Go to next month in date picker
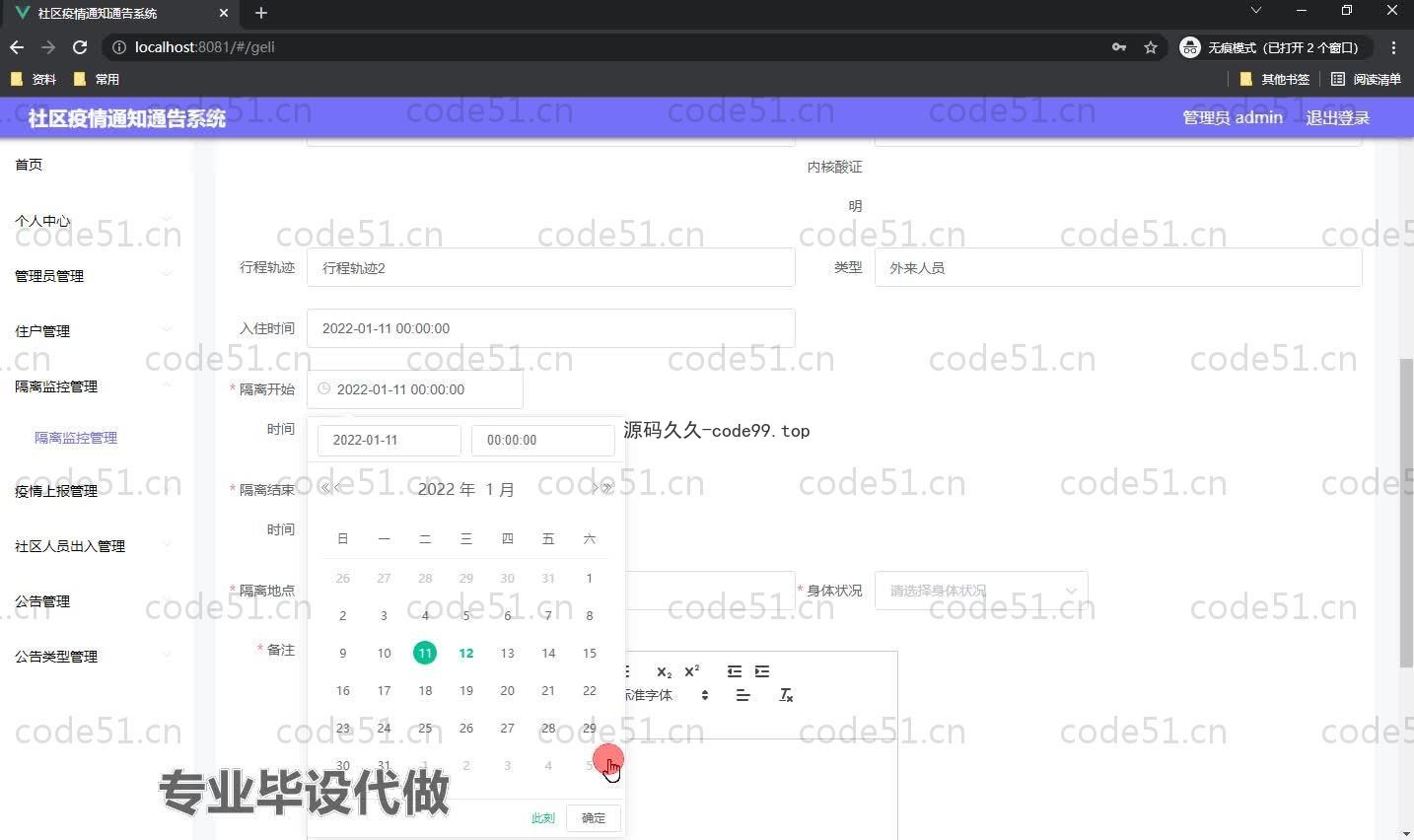 (x=594, y=488)
